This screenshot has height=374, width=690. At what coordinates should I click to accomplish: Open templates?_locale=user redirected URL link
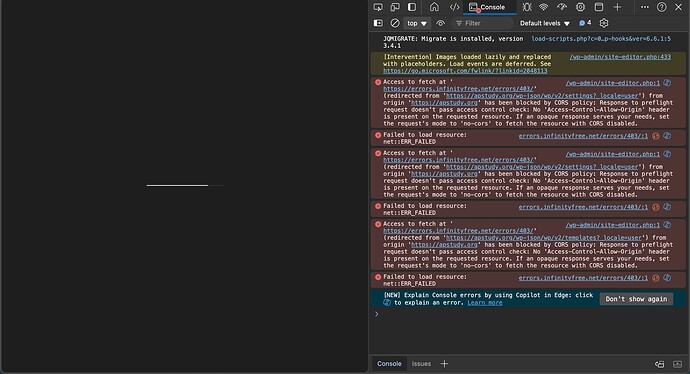tap(544, 238)
